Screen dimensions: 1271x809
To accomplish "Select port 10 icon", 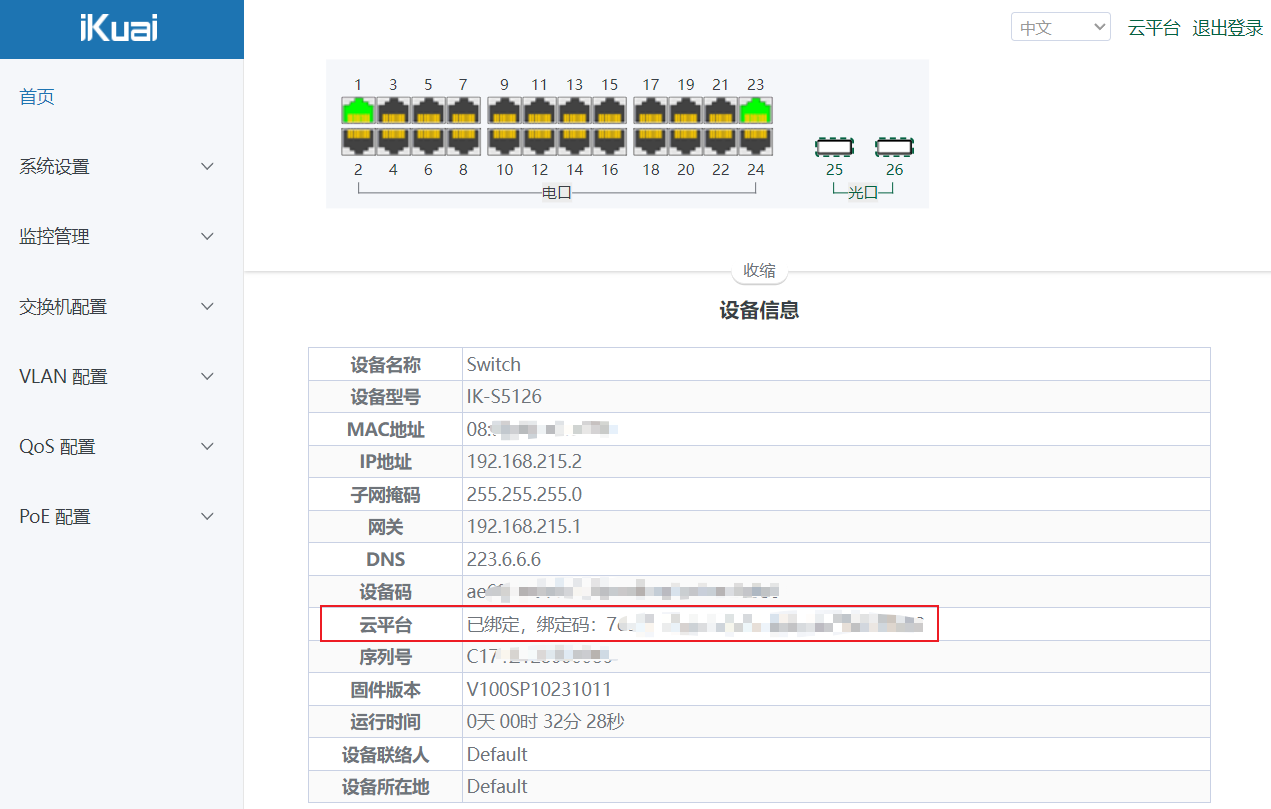I will coord(504,141).
